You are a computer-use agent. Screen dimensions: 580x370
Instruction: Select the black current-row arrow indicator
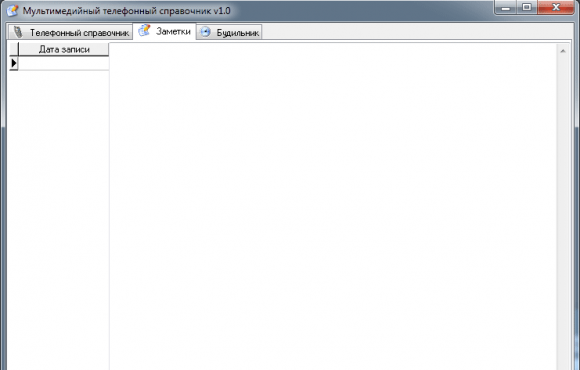click(x=14, y=63)
